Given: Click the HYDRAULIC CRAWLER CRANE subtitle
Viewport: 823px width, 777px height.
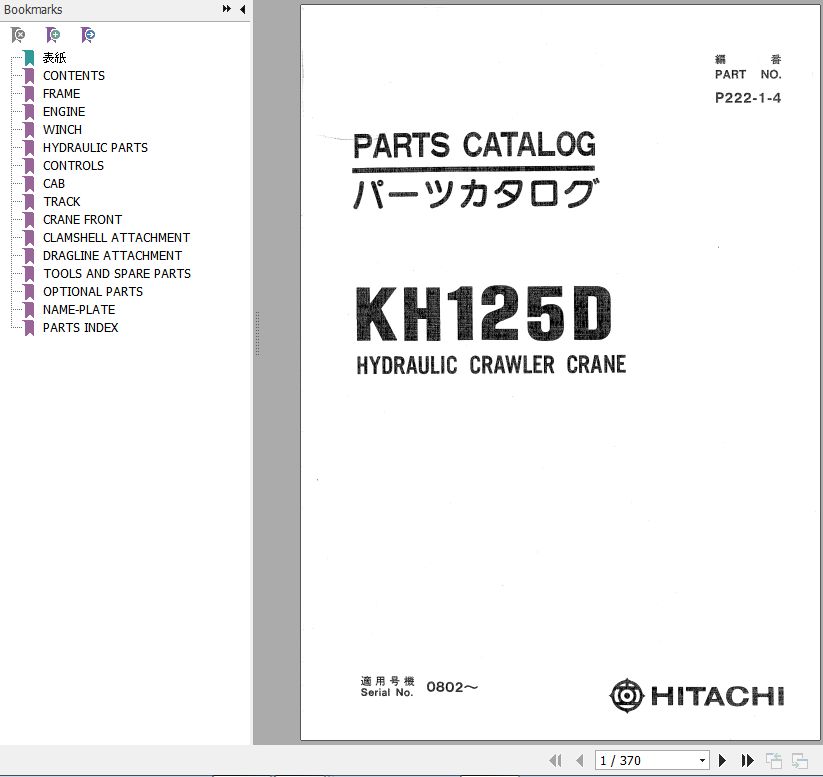Looking at the screenshot, I should point(491,365).
